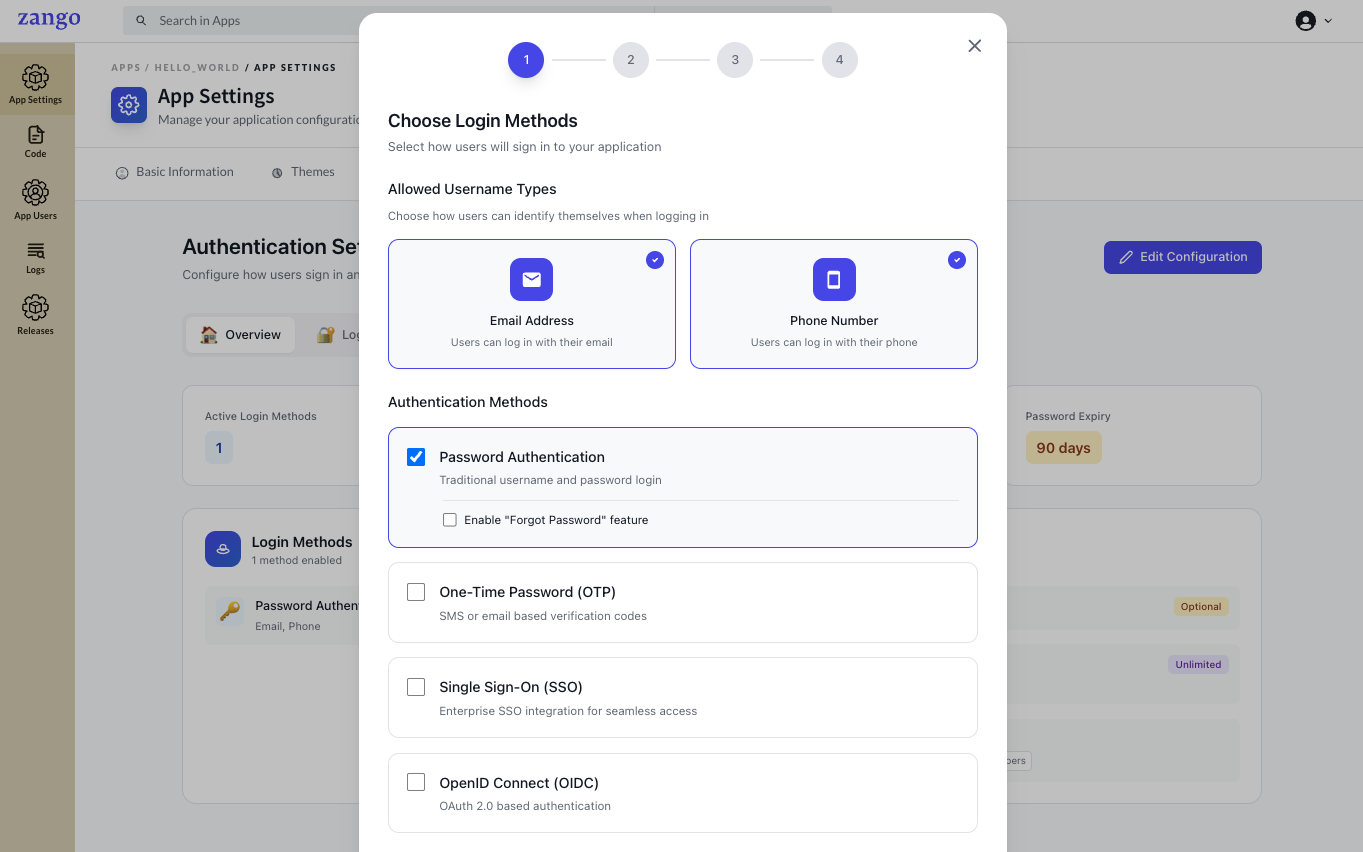Click the phone device icon

point(834,280)
